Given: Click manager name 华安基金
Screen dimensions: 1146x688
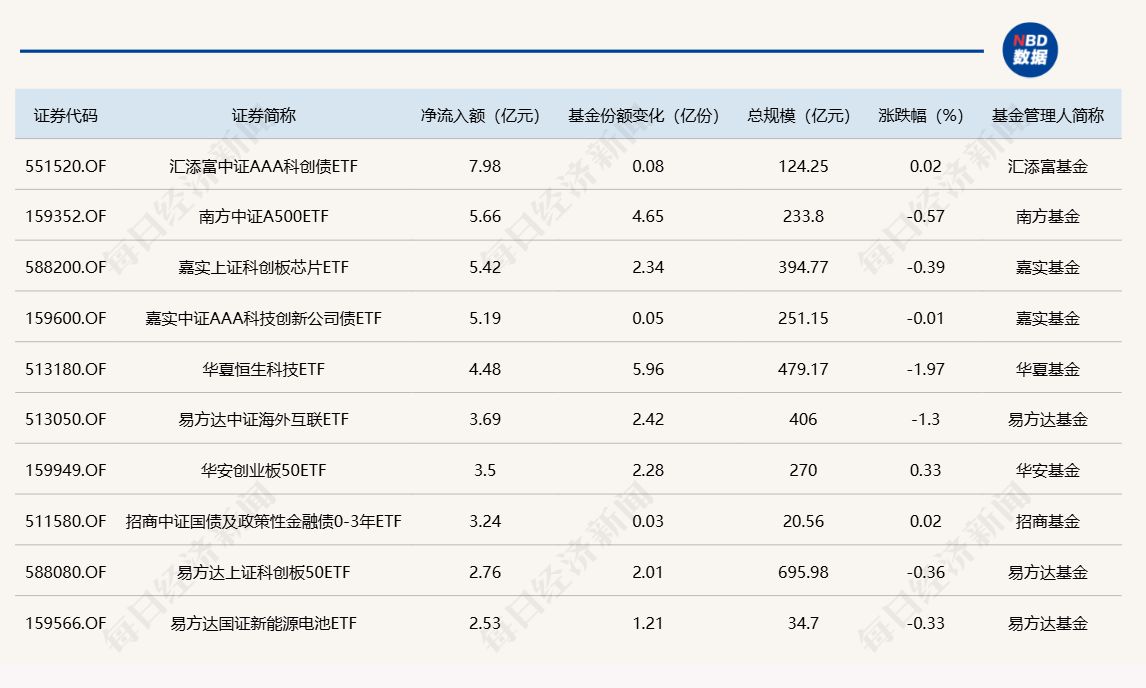Looking at the screenshot, I should (x=1047, y=470).
